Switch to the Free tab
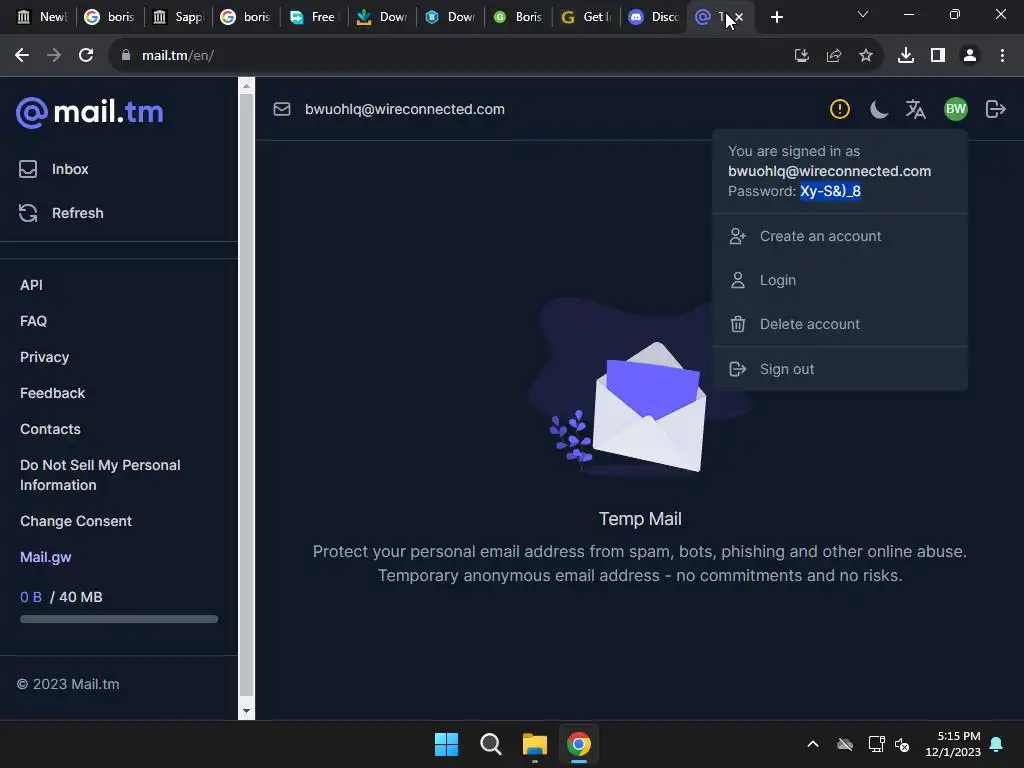This screenshot has height=768, width=1024. (313, 17)
